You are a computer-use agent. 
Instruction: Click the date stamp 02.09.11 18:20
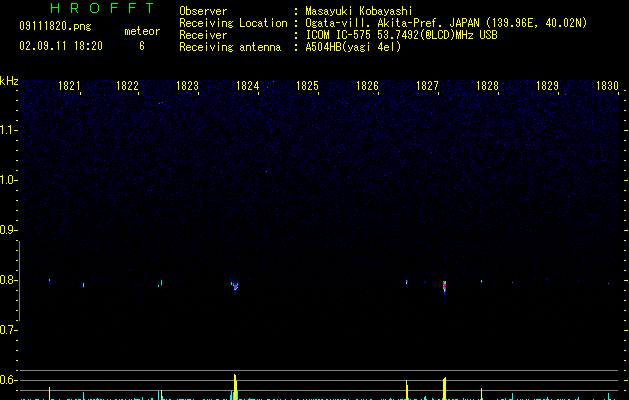[x=61, y=46]
